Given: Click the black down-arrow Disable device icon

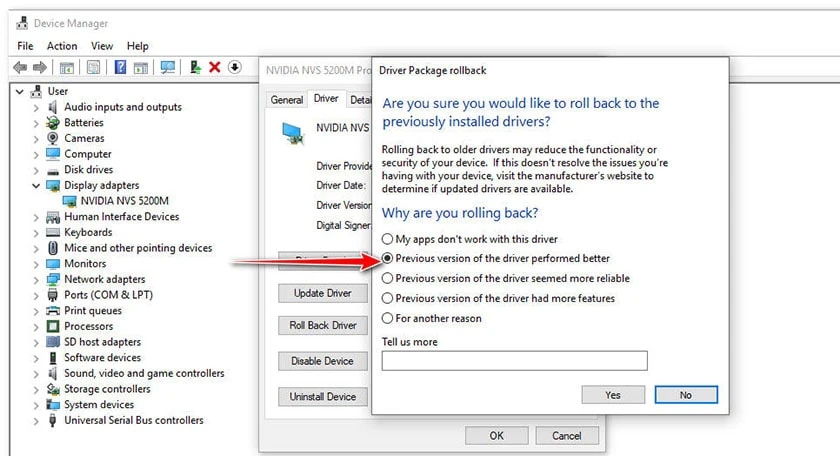Looking at the screenshot, I should [235, 67].
